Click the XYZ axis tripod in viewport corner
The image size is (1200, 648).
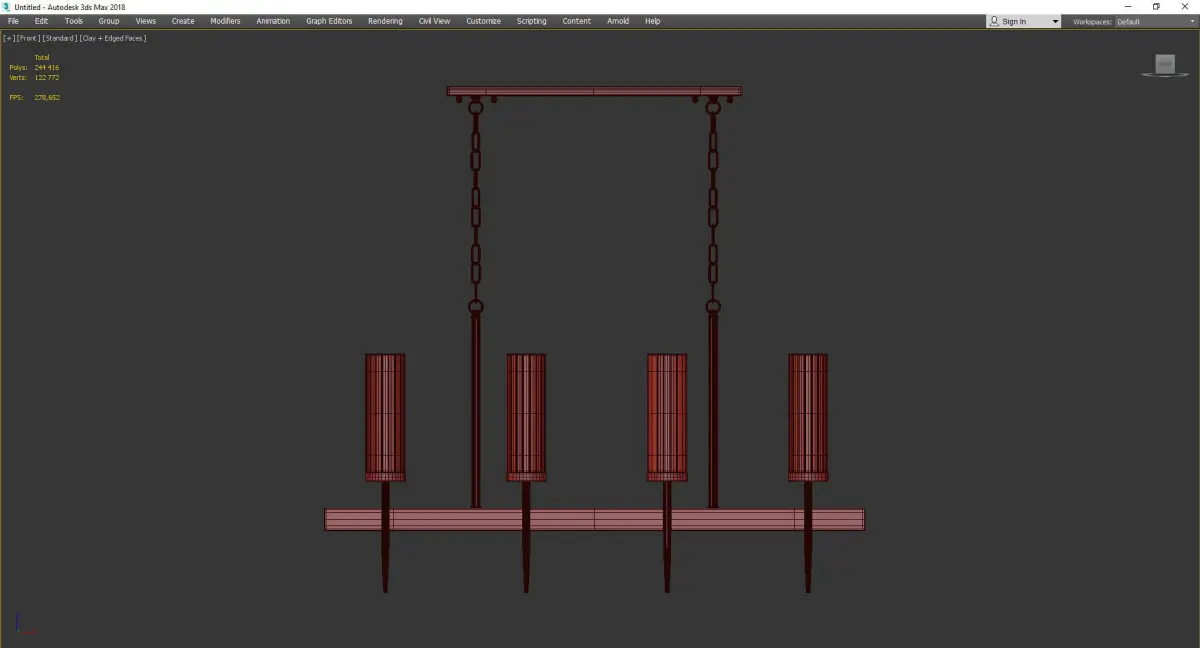(24, 626)
